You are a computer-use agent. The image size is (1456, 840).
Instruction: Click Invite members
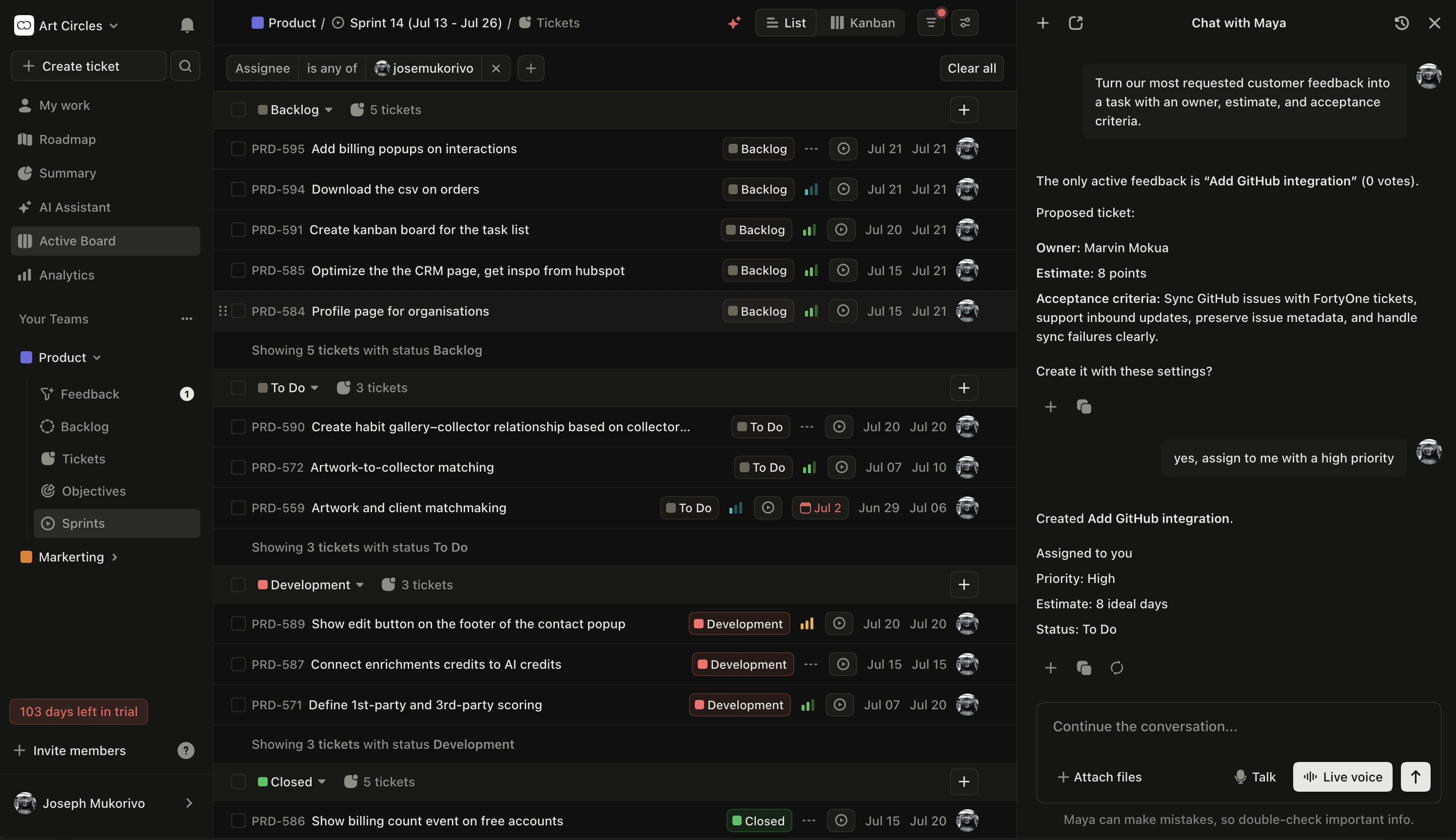coord(70,750)
